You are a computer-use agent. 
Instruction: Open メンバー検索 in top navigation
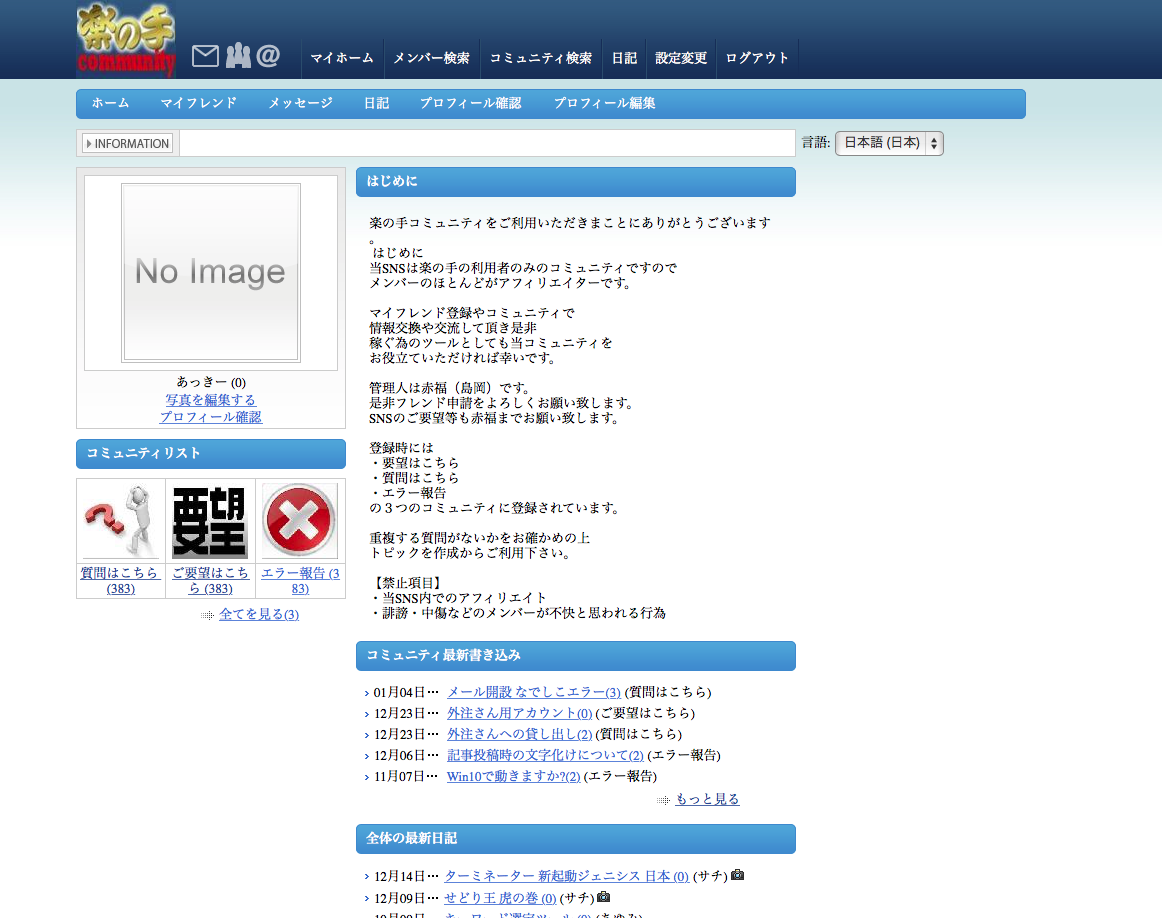pos(431,58)
